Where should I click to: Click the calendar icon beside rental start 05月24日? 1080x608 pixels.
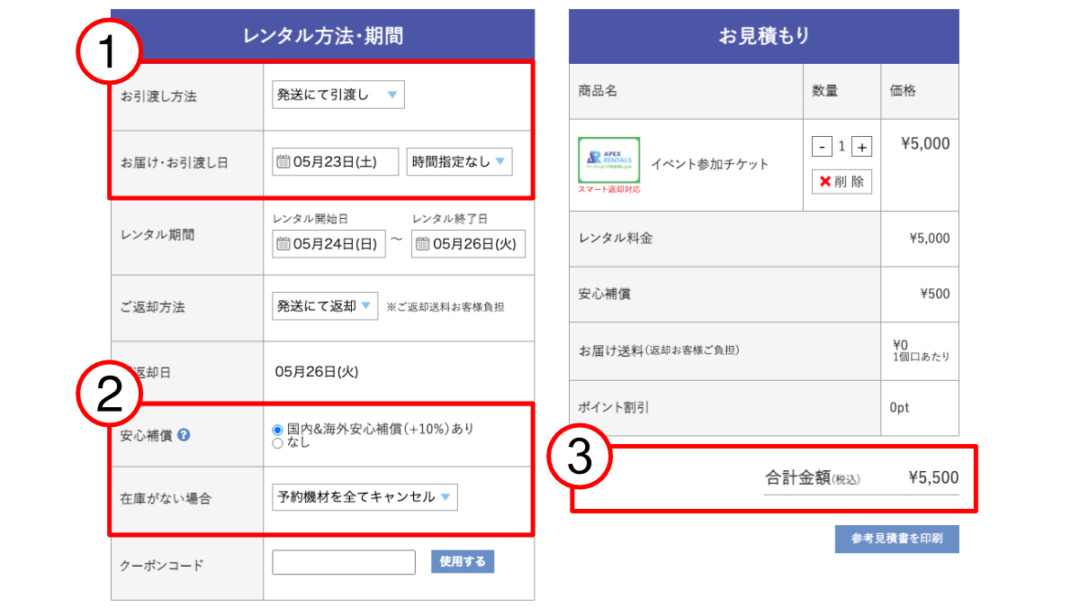click(283, 244)
